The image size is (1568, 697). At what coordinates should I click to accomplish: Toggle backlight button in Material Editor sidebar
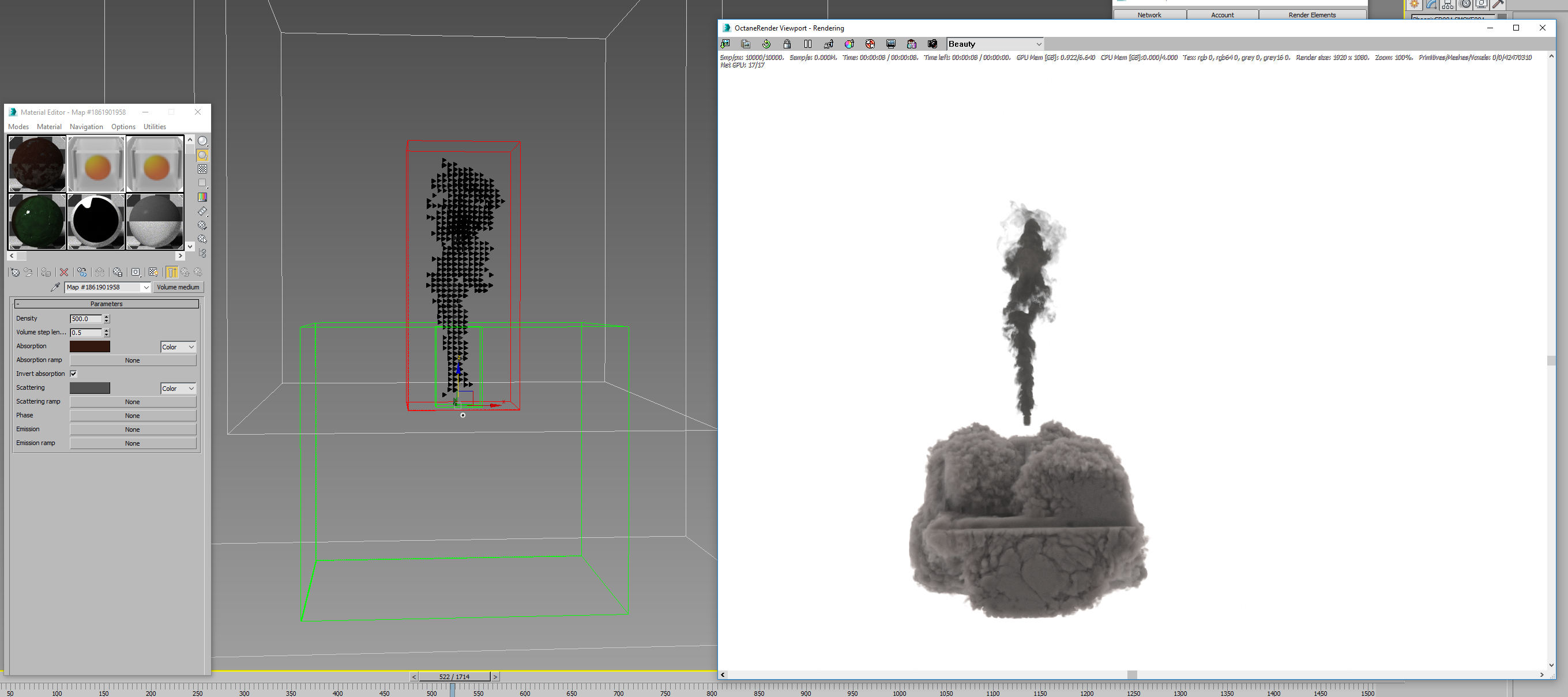[202, 155]
